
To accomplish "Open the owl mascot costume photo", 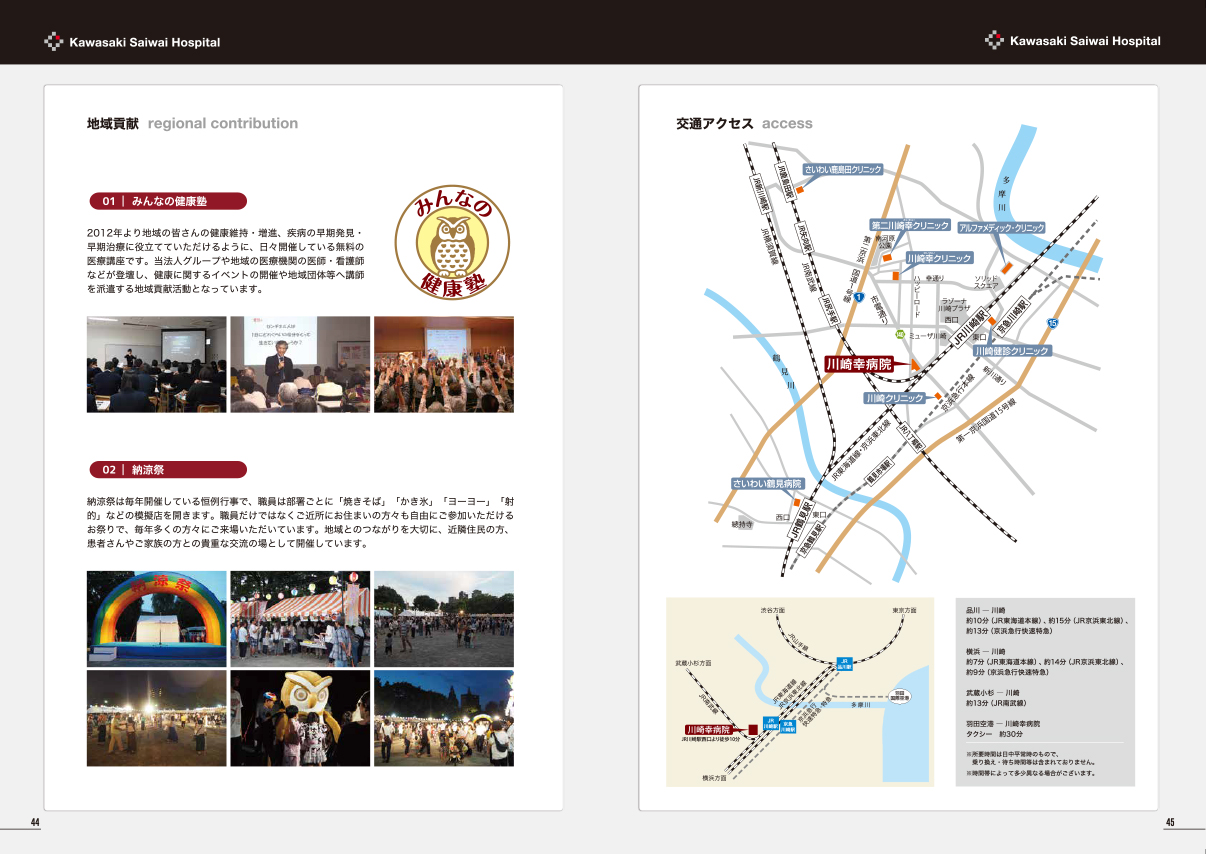I will tap(300, 718).
